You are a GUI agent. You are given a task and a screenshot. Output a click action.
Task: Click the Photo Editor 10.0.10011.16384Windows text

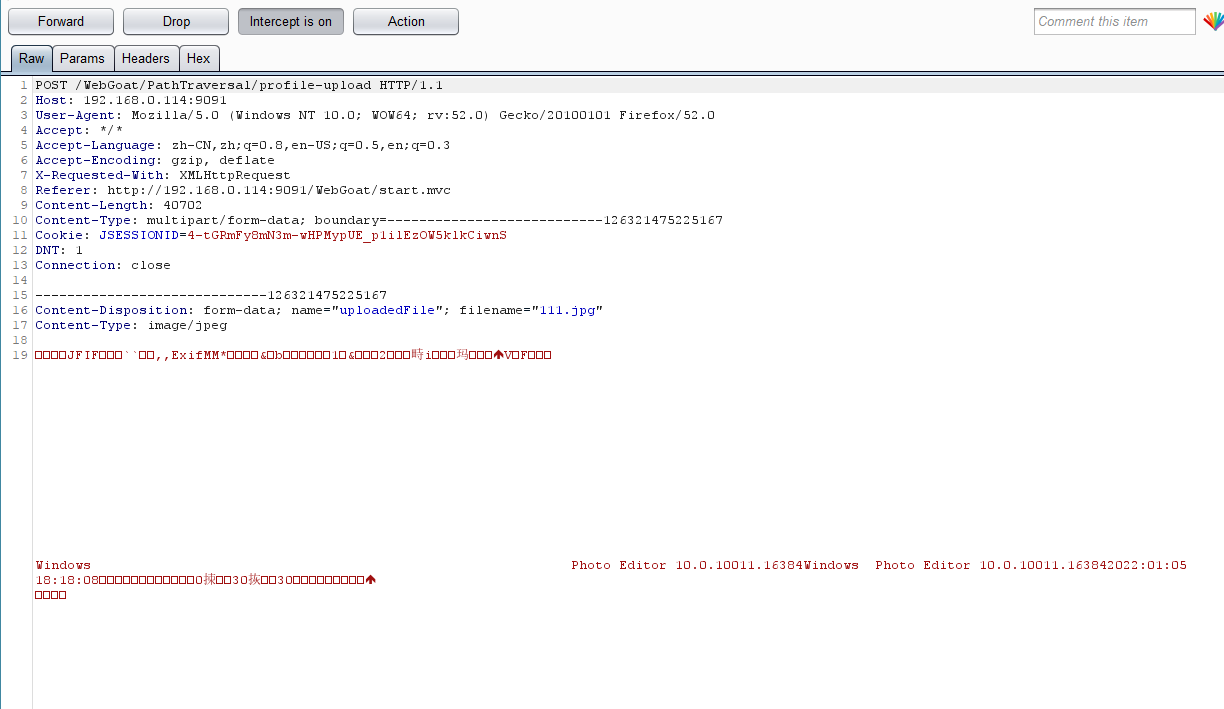[715, 565]
